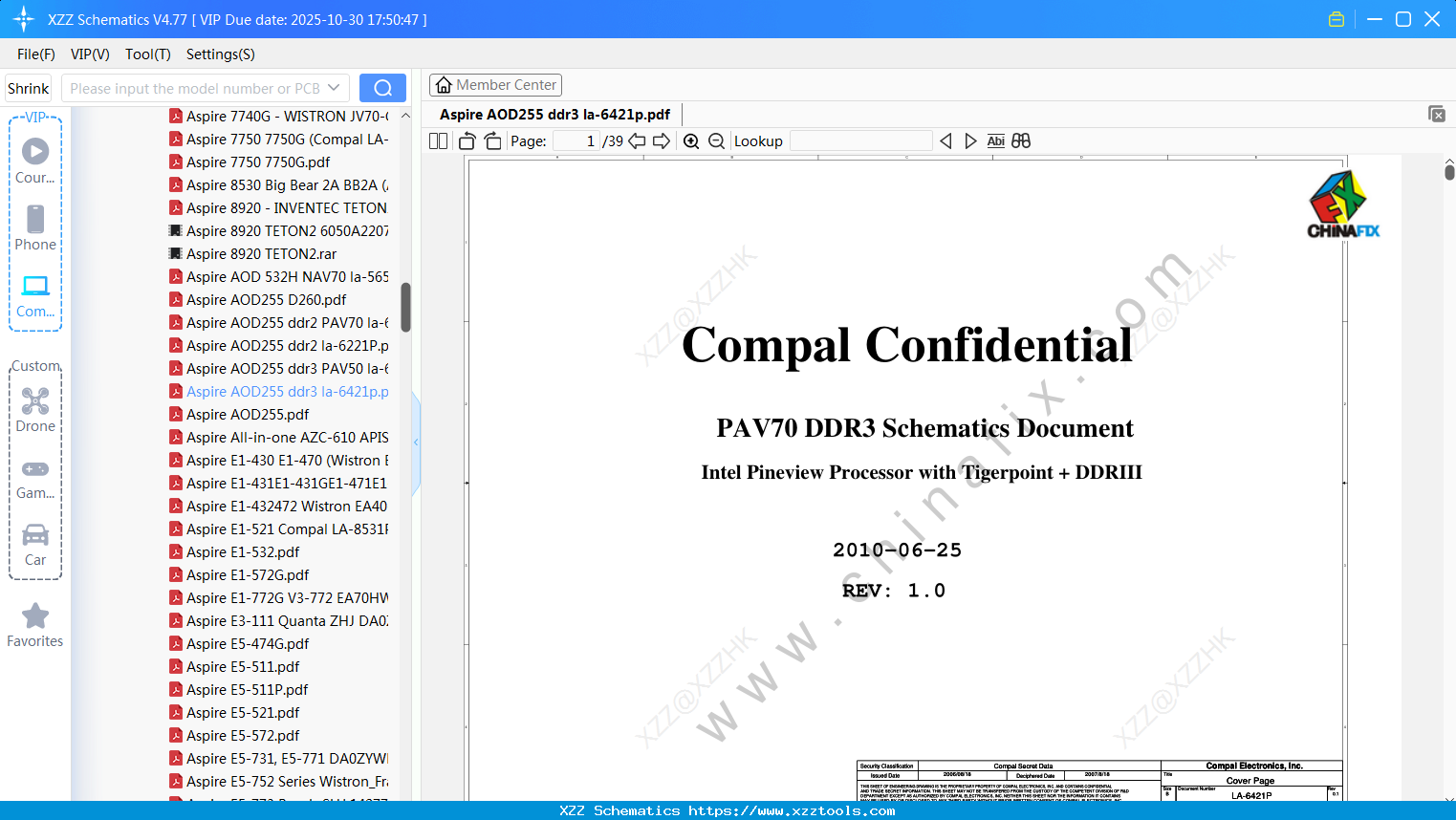Viewport: 1456px width, 820px height.
Task: Open Aspire 7750 7750G.pdf
Action: pos(250,162)
